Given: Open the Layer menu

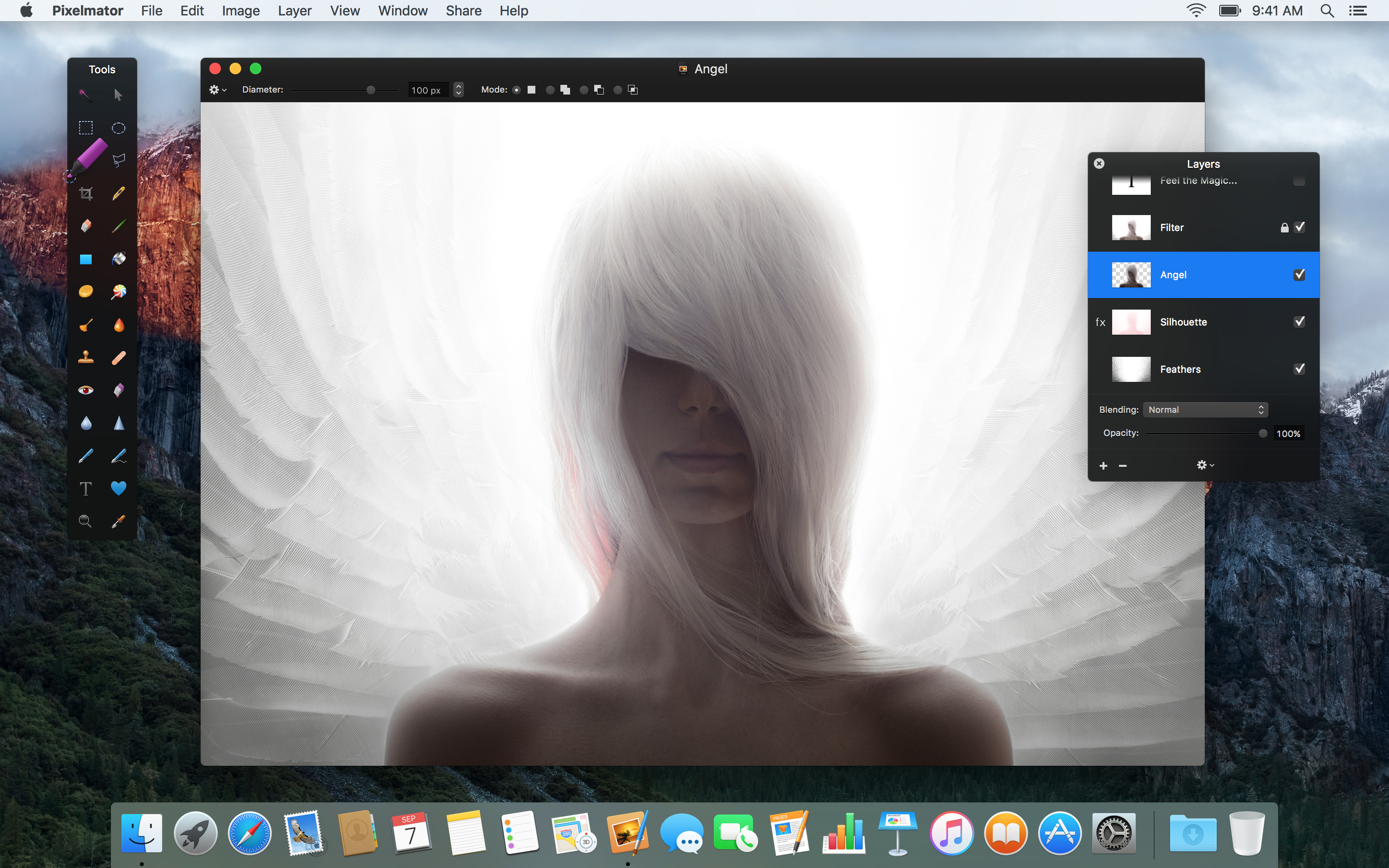Looking at the screenshot, I should [x=294, y=11].
